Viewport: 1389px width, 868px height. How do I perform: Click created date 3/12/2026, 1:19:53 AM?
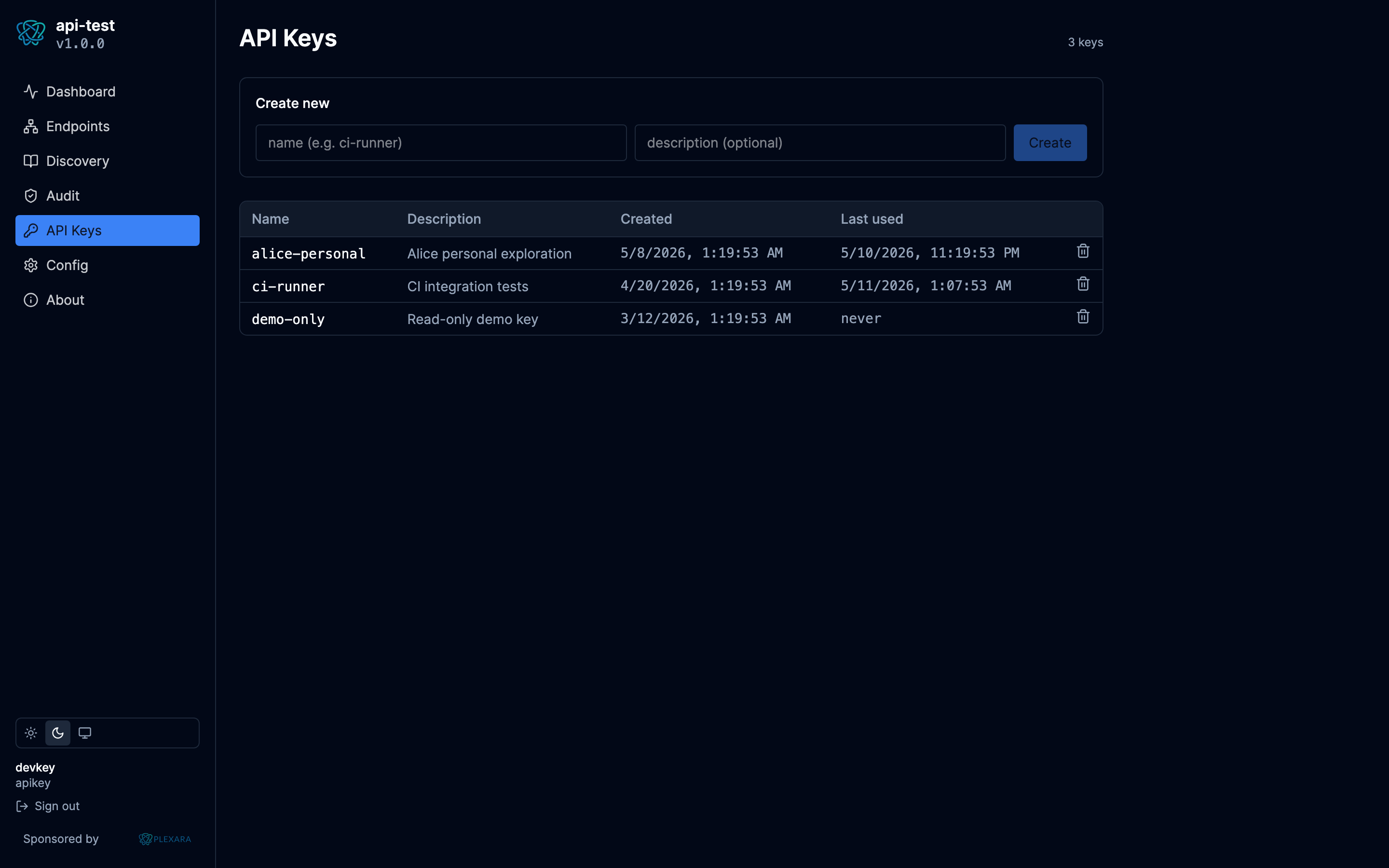tap(706, 319)
